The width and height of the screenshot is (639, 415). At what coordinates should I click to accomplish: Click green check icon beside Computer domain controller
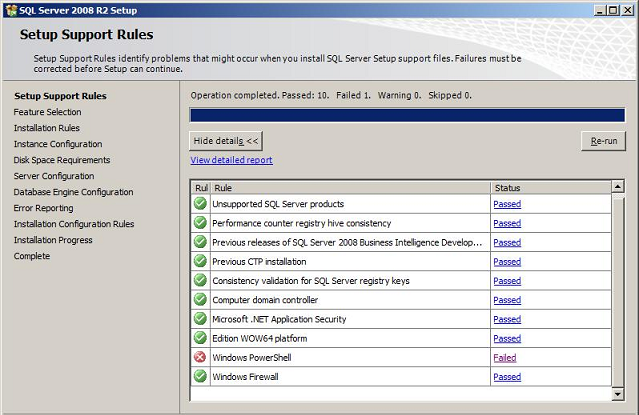click(x=200, y=300)
